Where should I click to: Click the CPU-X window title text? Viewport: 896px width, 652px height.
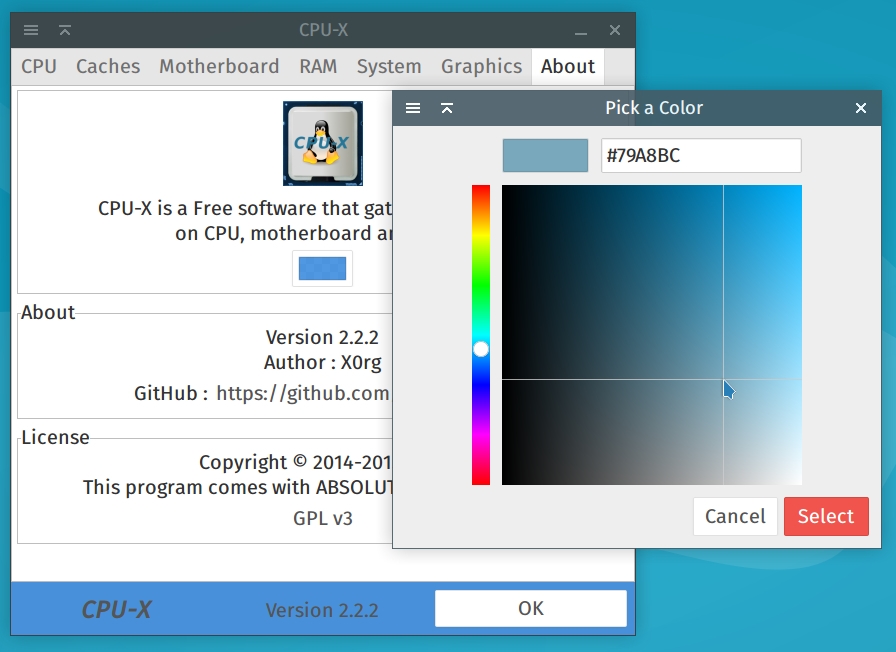(323, 30)
